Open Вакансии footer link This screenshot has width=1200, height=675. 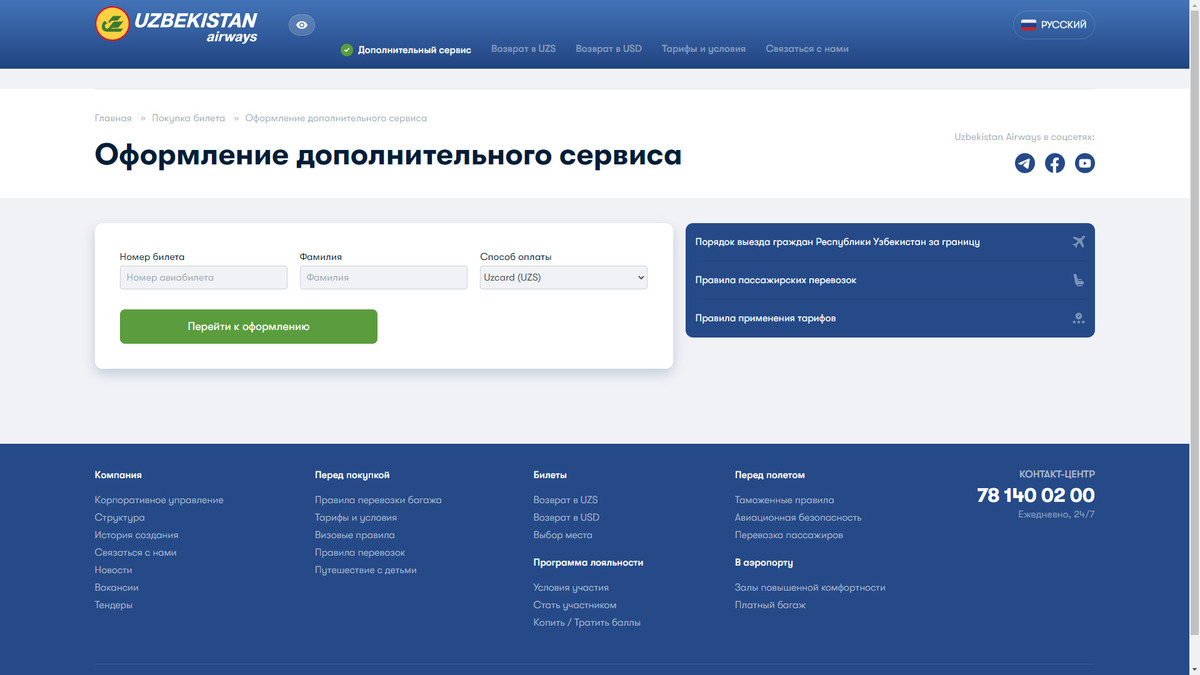point(117,588)
